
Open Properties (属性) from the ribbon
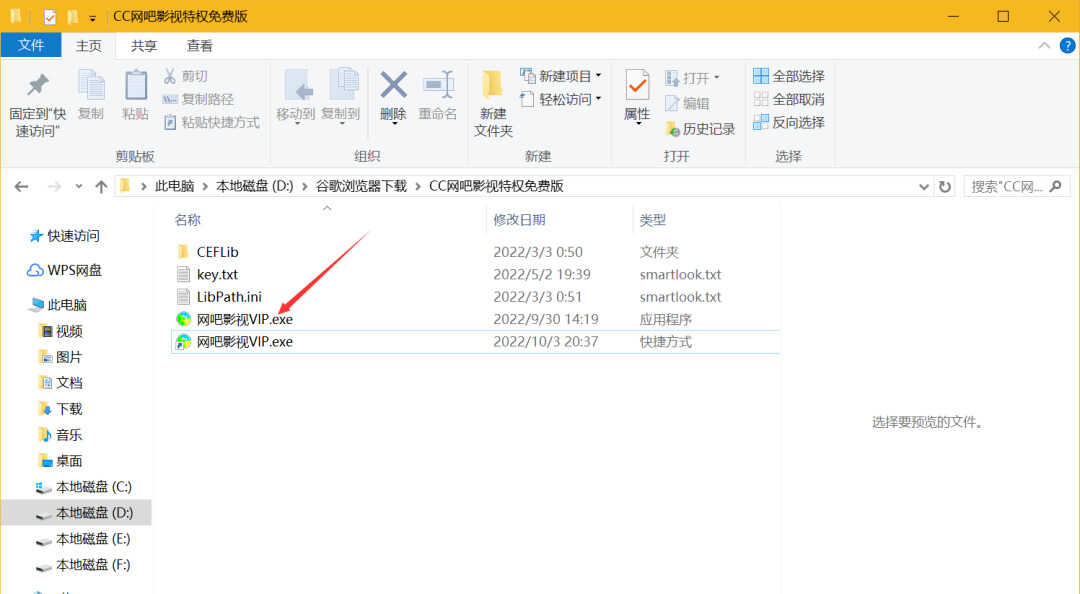(637, 95)
